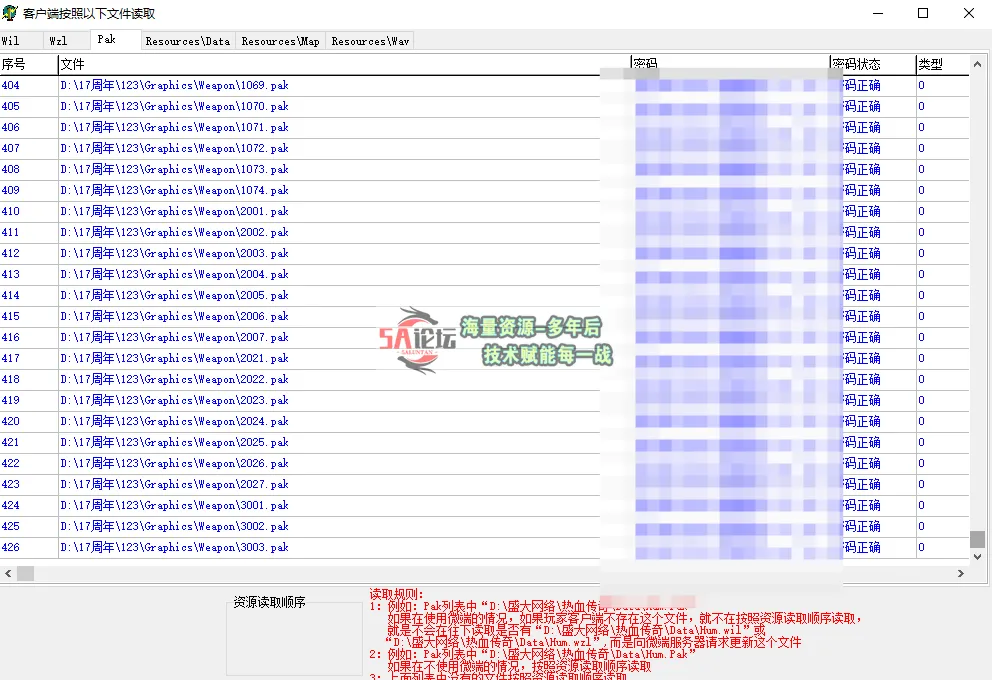The height and width of the screenshot is (680, 992).
Task: Select row with Weapon\3001.pak
Action: [485, 505]
